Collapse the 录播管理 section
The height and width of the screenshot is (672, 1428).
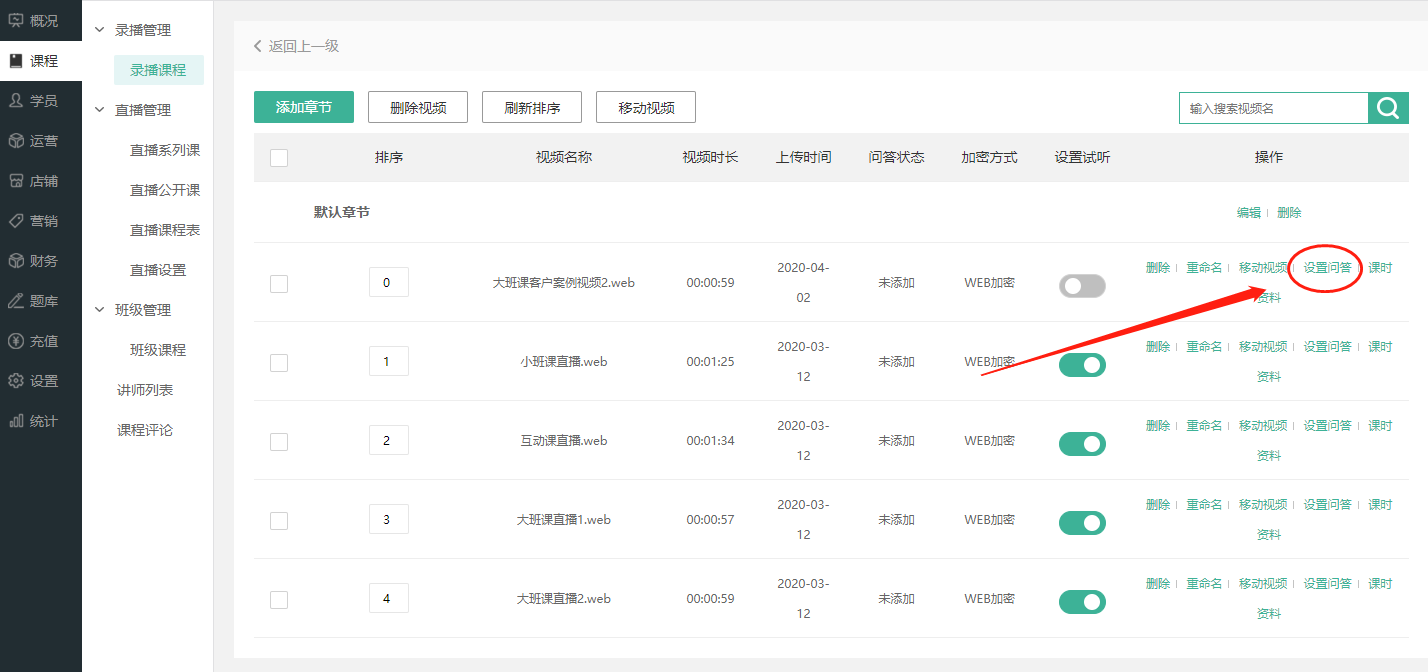[99, 30]
